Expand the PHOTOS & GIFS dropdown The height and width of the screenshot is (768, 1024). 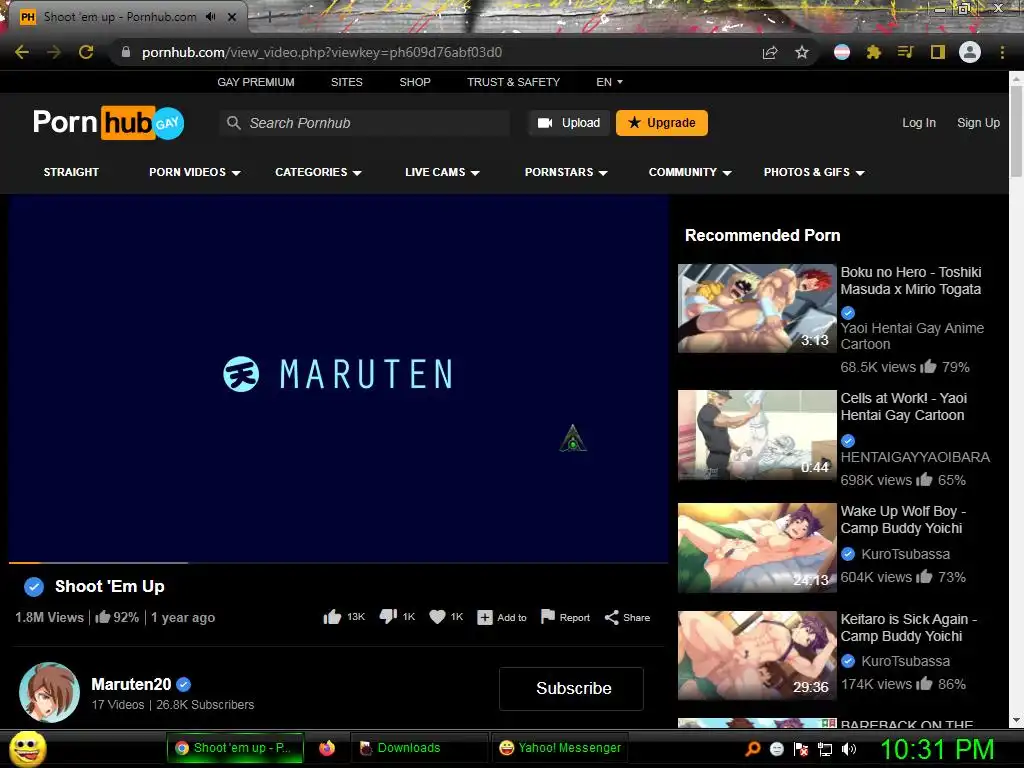click(x=814, y=172)
